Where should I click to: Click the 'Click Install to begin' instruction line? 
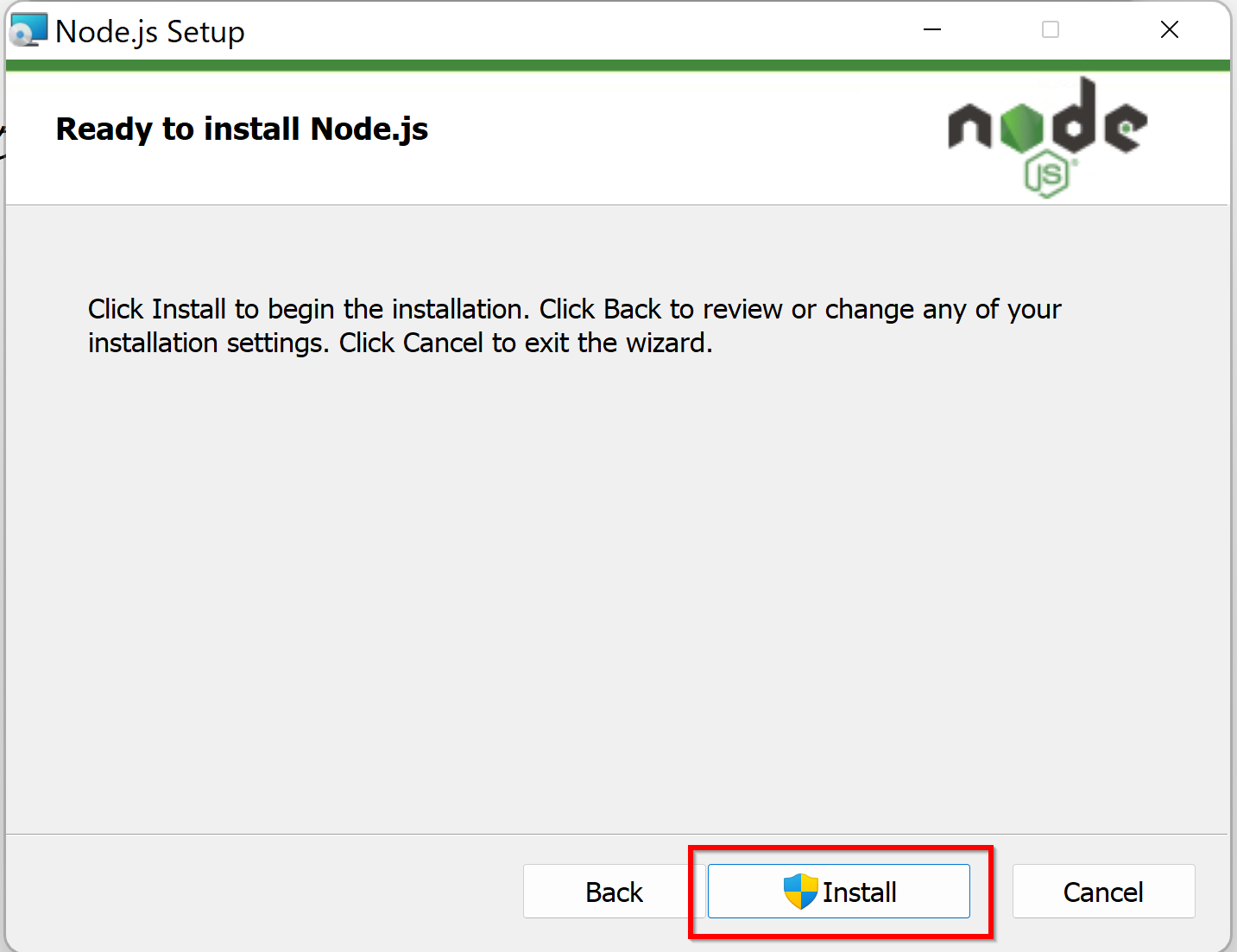tap(574, 309)
